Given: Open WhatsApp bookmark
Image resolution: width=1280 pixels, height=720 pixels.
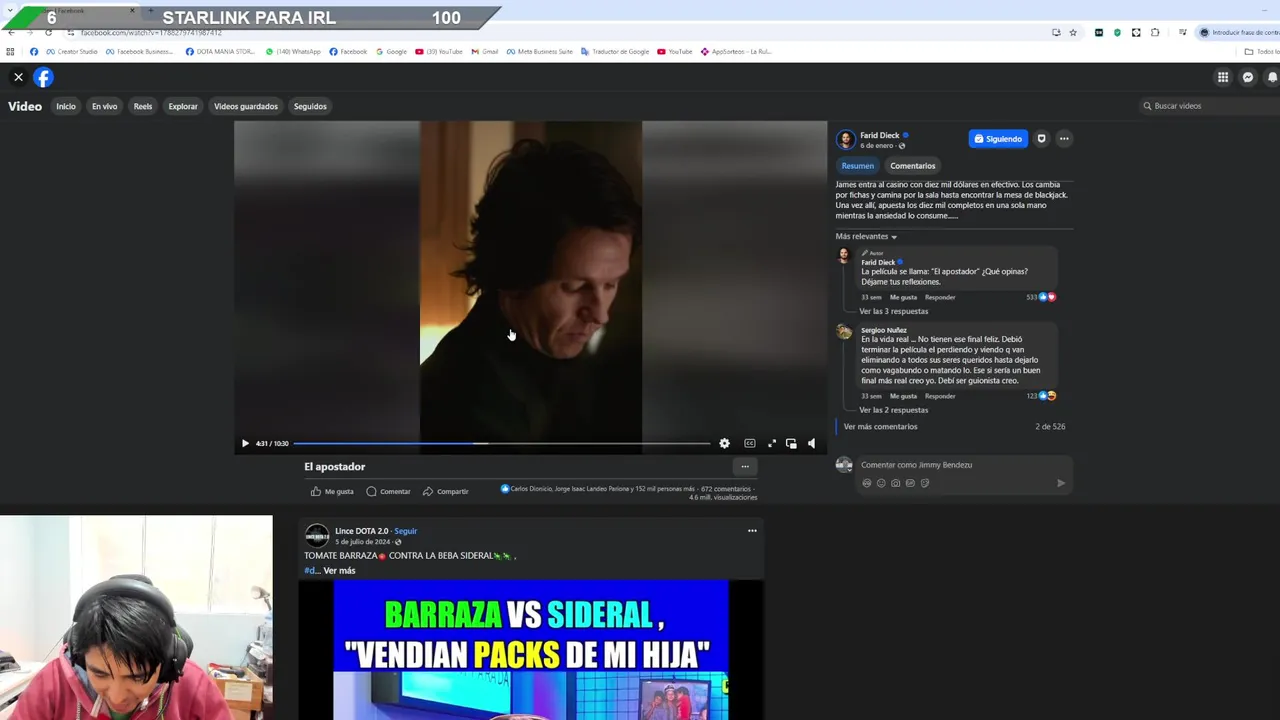Looking at the screenshot, I should (x=293, y=52).
